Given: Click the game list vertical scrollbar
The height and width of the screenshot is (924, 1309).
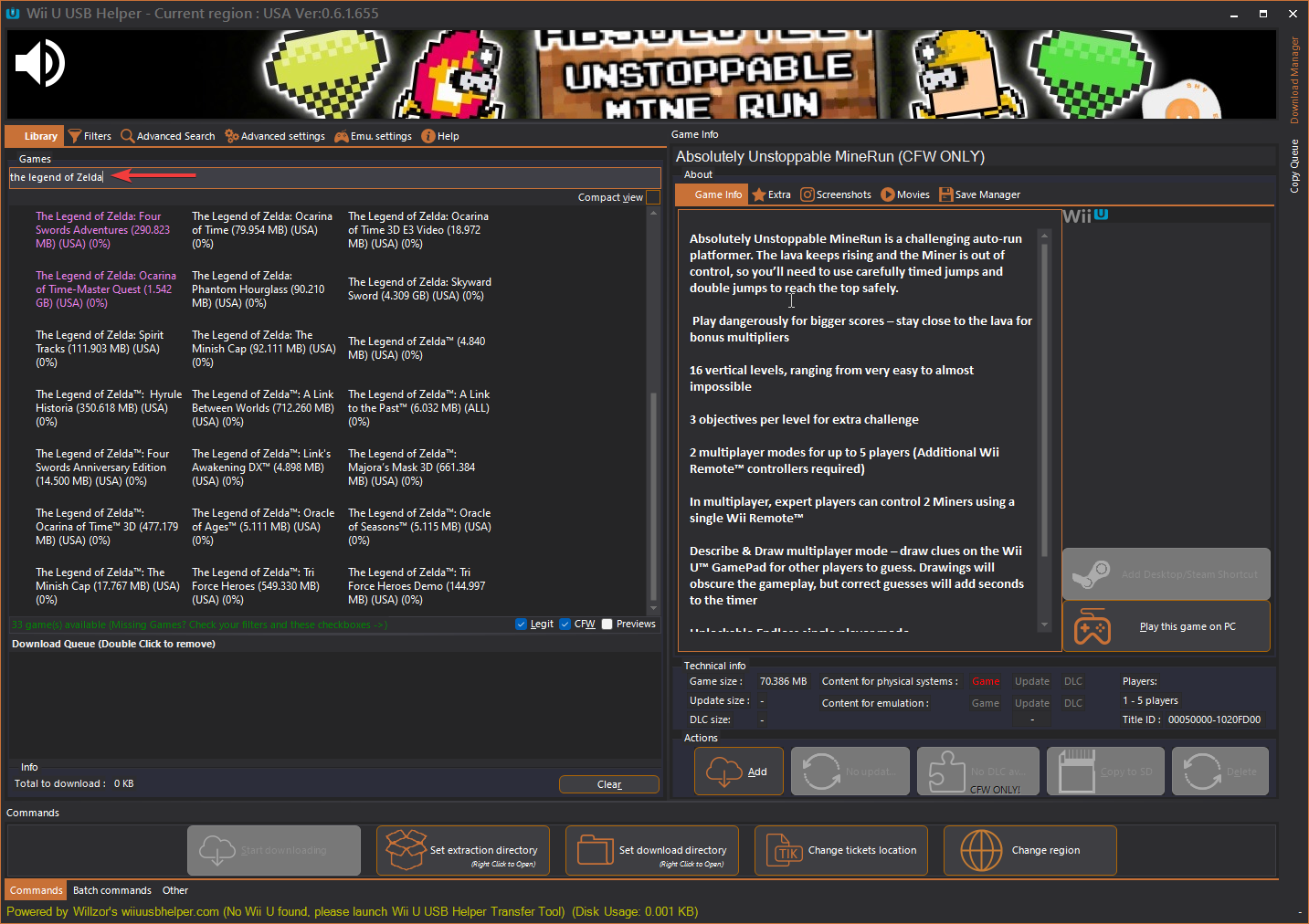Looking at the screenshot, I should click(653, 496).
